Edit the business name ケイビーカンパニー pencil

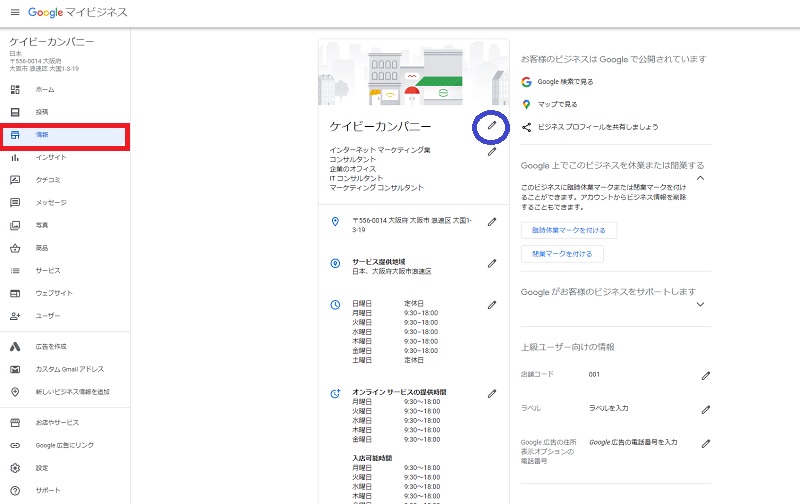491,125
